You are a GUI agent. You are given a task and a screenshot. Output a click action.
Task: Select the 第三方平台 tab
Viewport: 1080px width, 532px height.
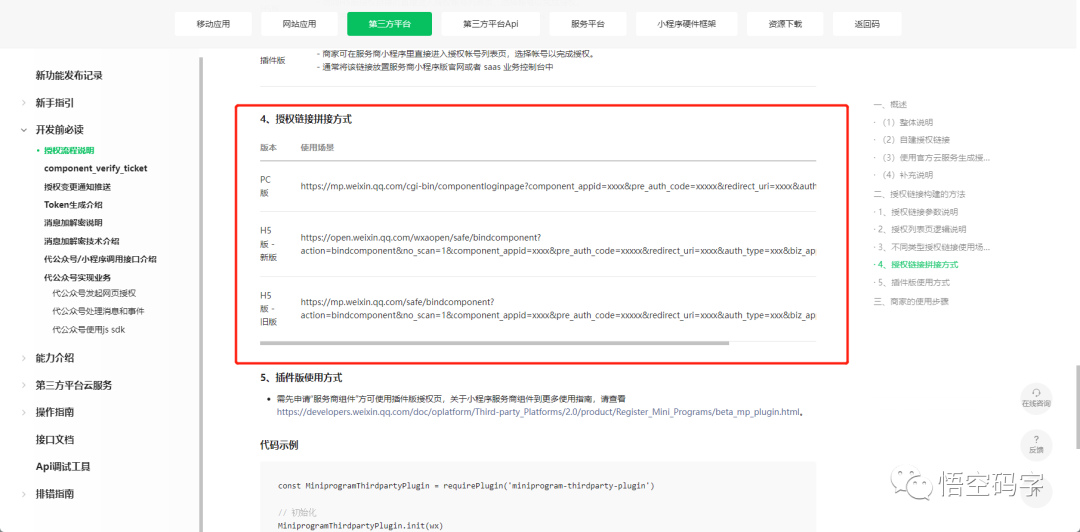point(390,24)
